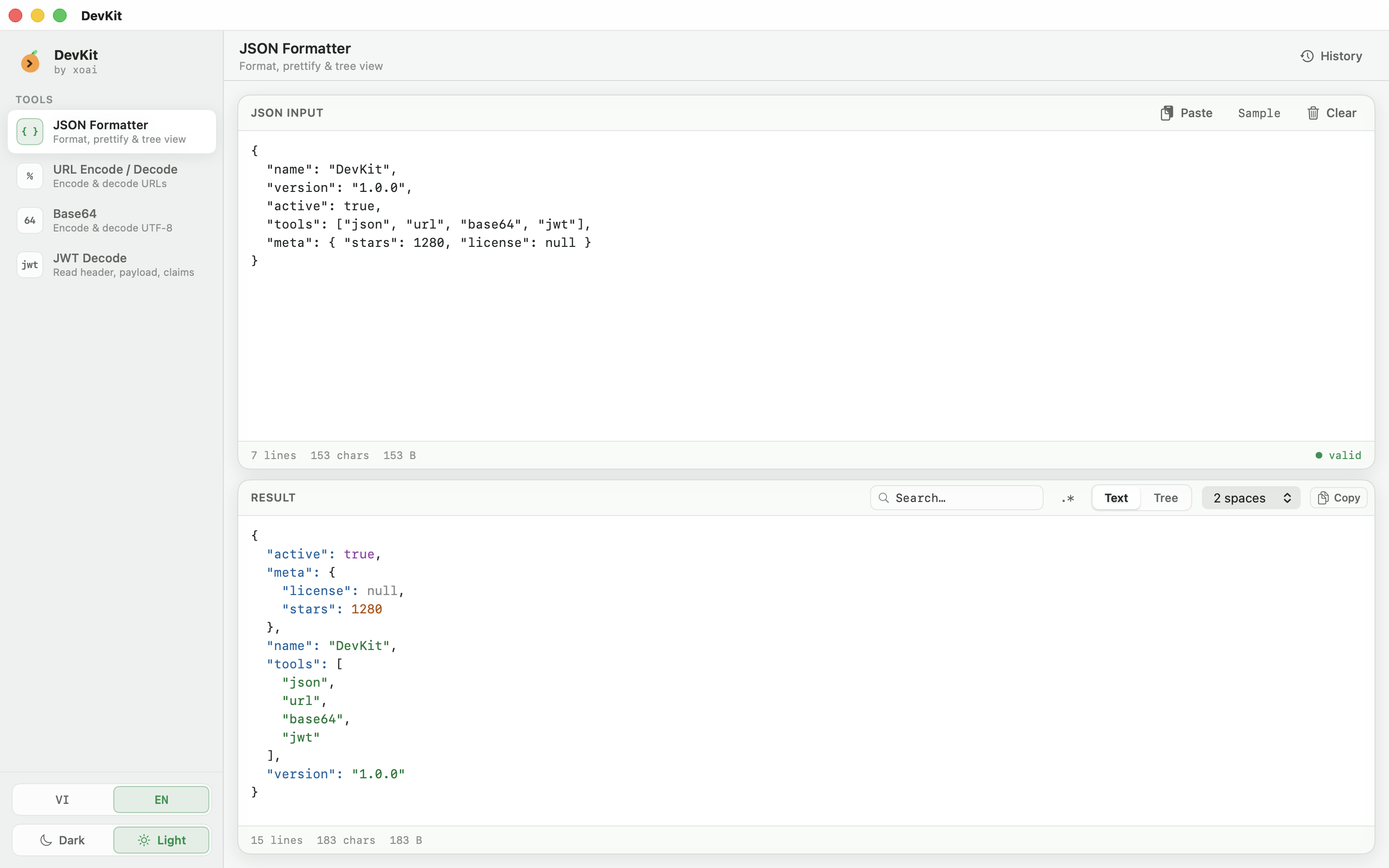Click the search magnifier icon
This screenshot has width=1389, height=868.
tap(884, 498)
